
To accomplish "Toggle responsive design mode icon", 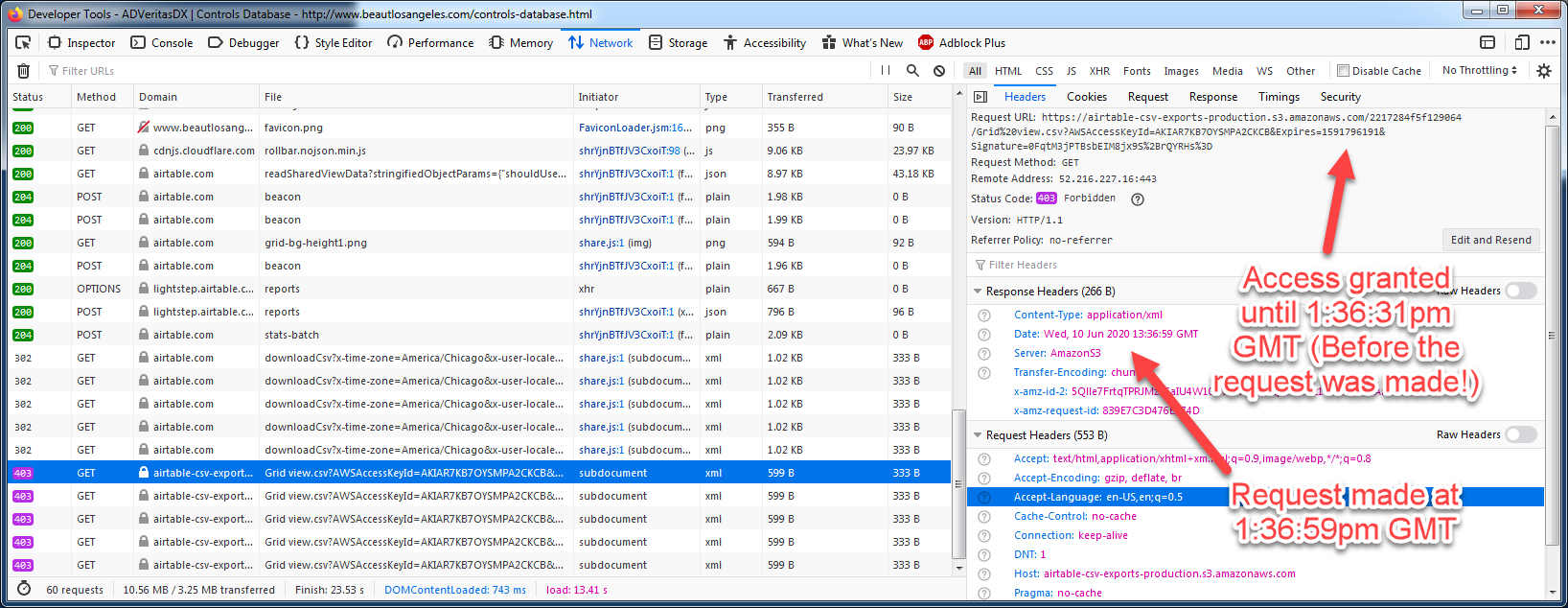I will click(1521, 42).
